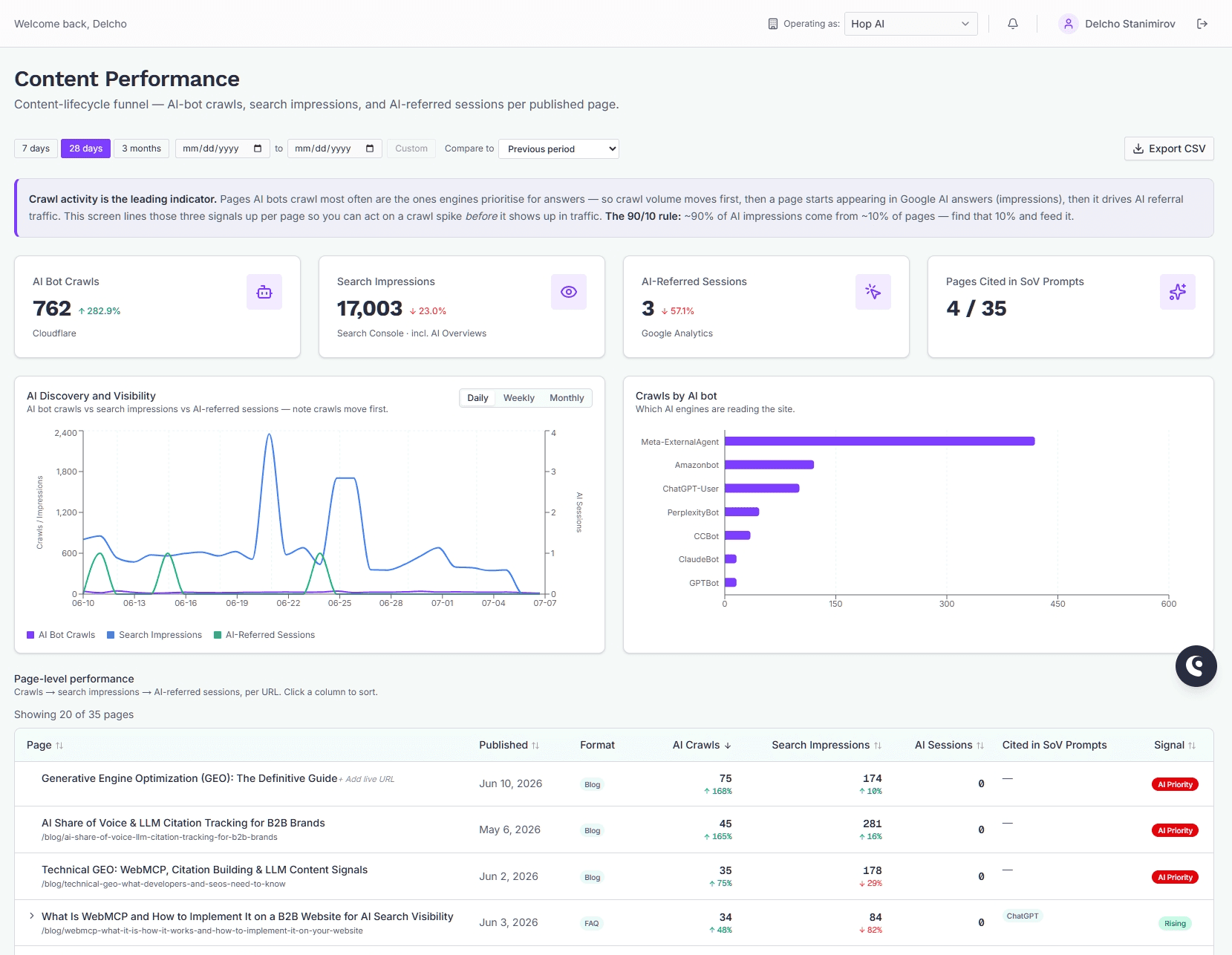Click the Rising signal badge
Viewport: 1232px width, 955px height.
point(1175,923)
